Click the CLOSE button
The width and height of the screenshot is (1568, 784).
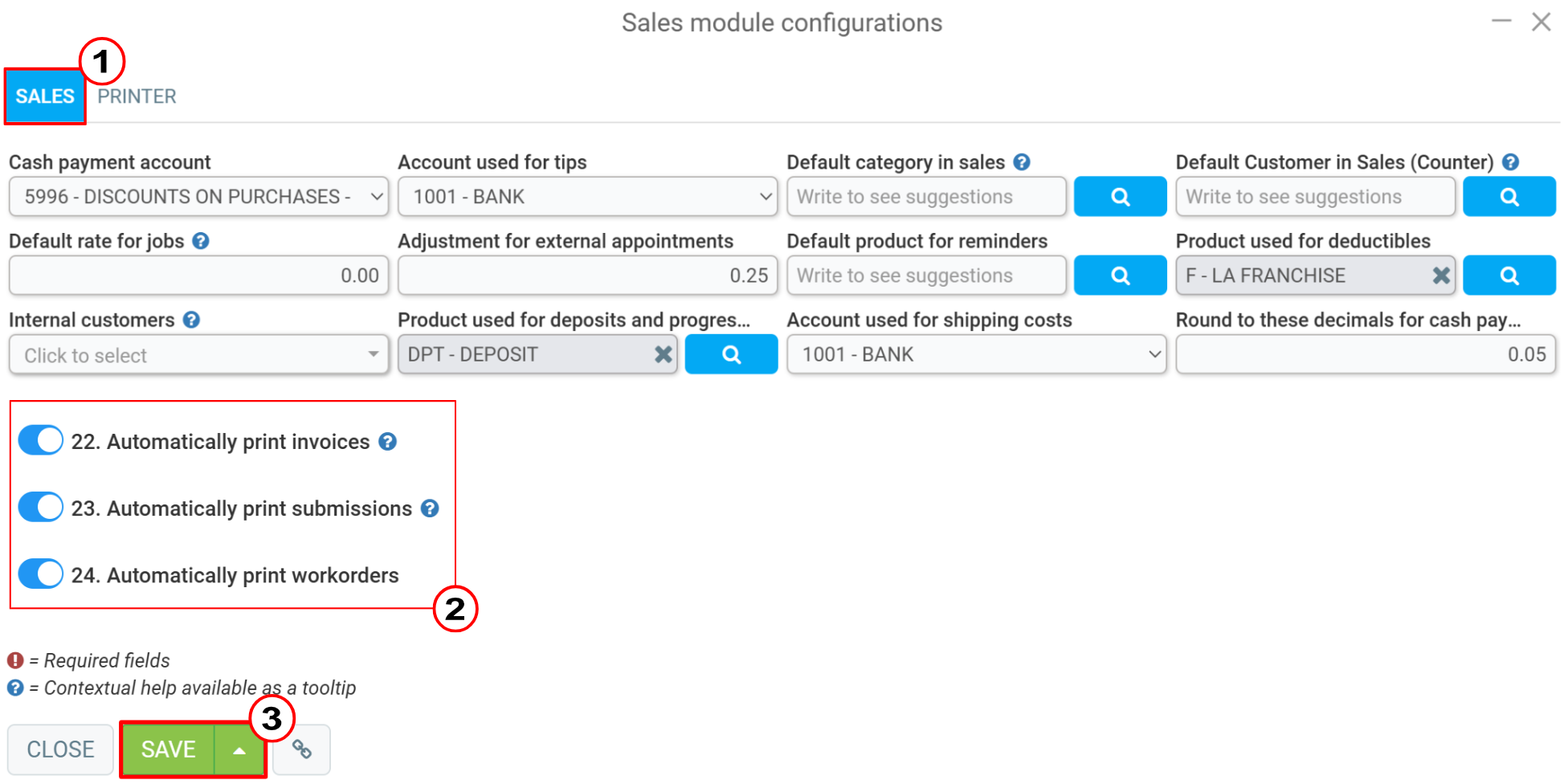[60, 749]
